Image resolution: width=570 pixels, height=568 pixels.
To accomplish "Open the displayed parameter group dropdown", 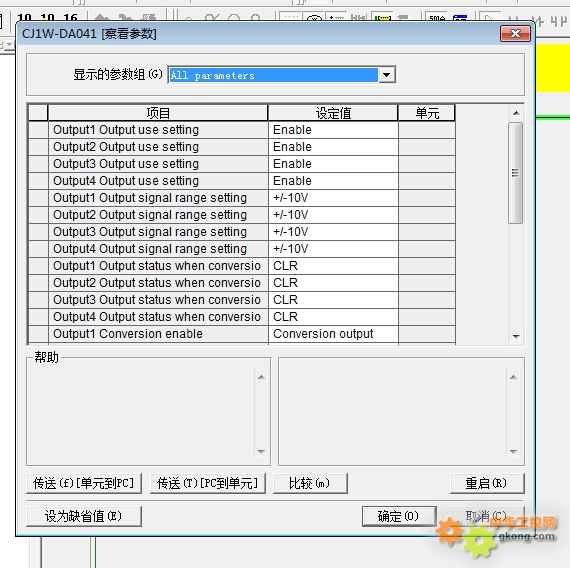I will pos(386,75).
